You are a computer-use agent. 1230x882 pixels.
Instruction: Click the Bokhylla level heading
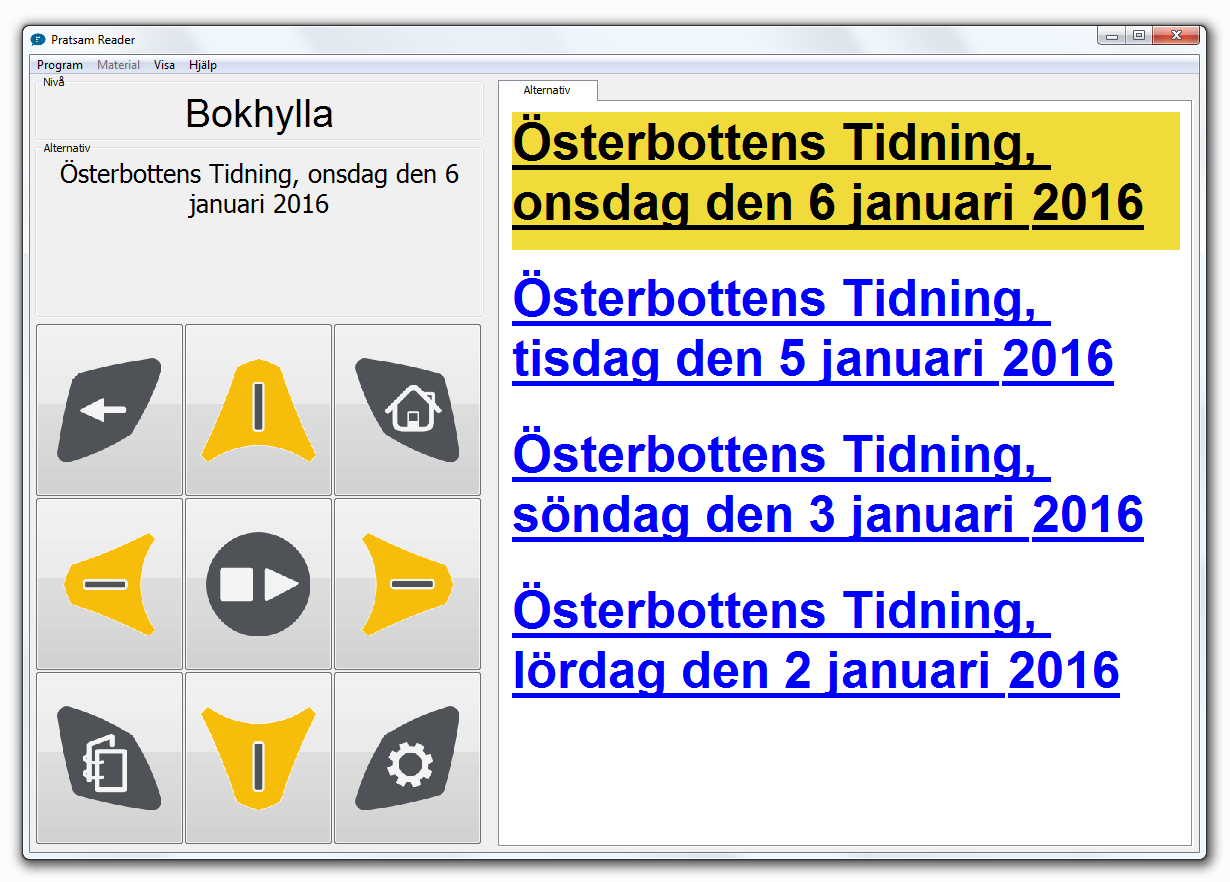[x=257, y=114]
